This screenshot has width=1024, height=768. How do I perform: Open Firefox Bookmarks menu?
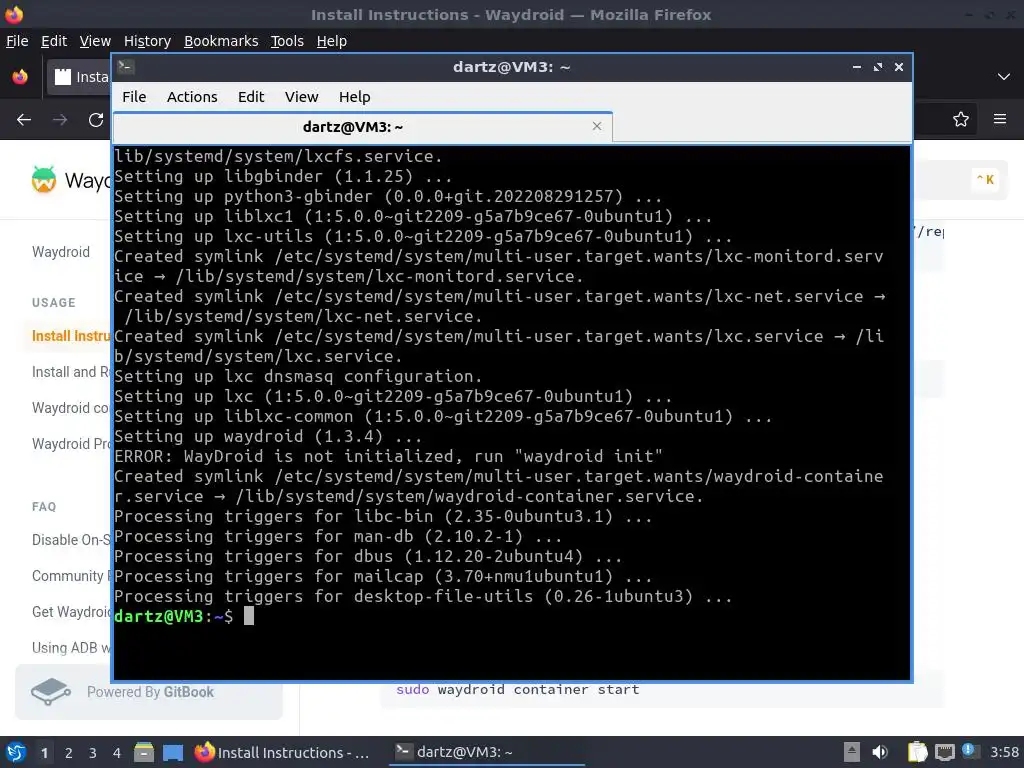[x=221, y=41]
